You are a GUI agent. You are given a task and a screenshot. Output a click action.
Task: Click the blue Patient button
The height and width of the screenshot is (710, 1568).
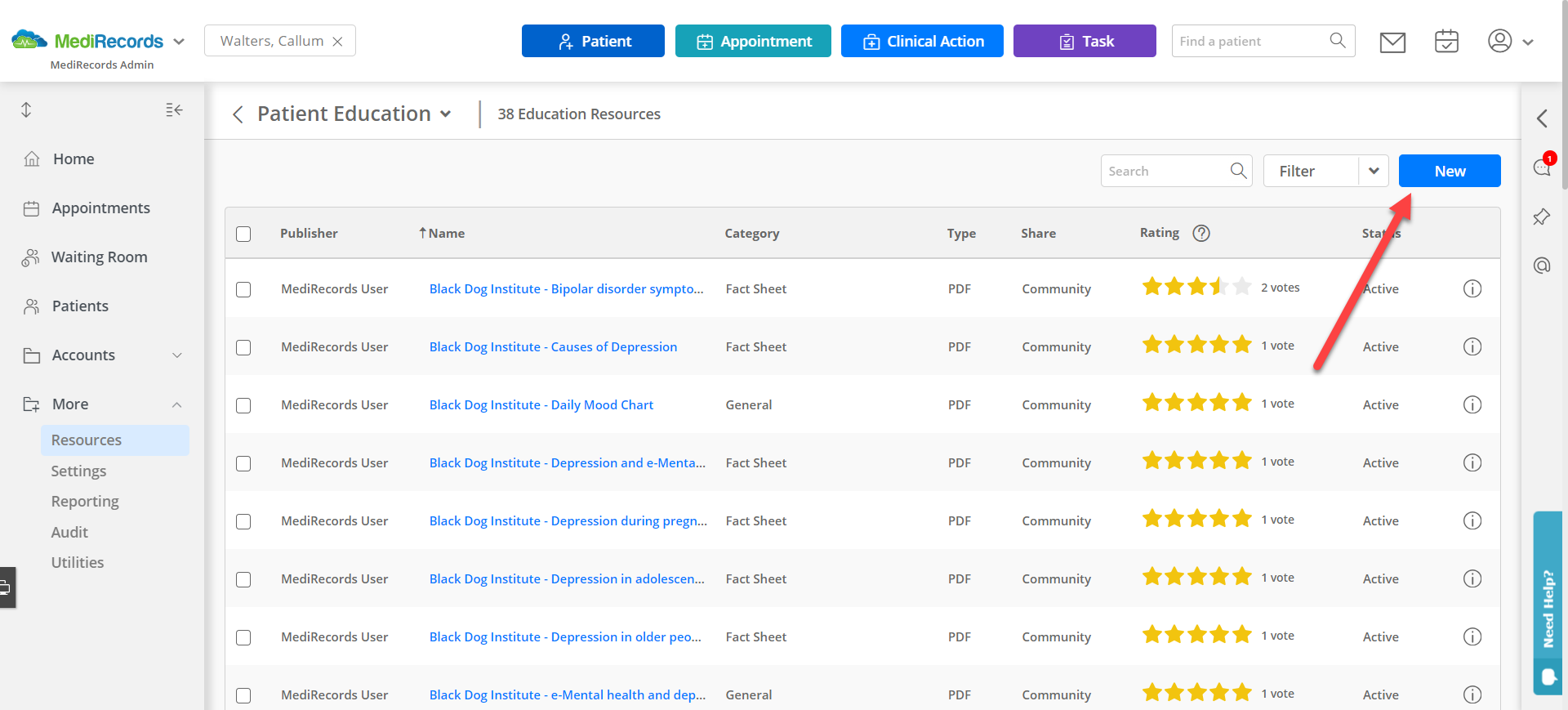coord(593,41)
